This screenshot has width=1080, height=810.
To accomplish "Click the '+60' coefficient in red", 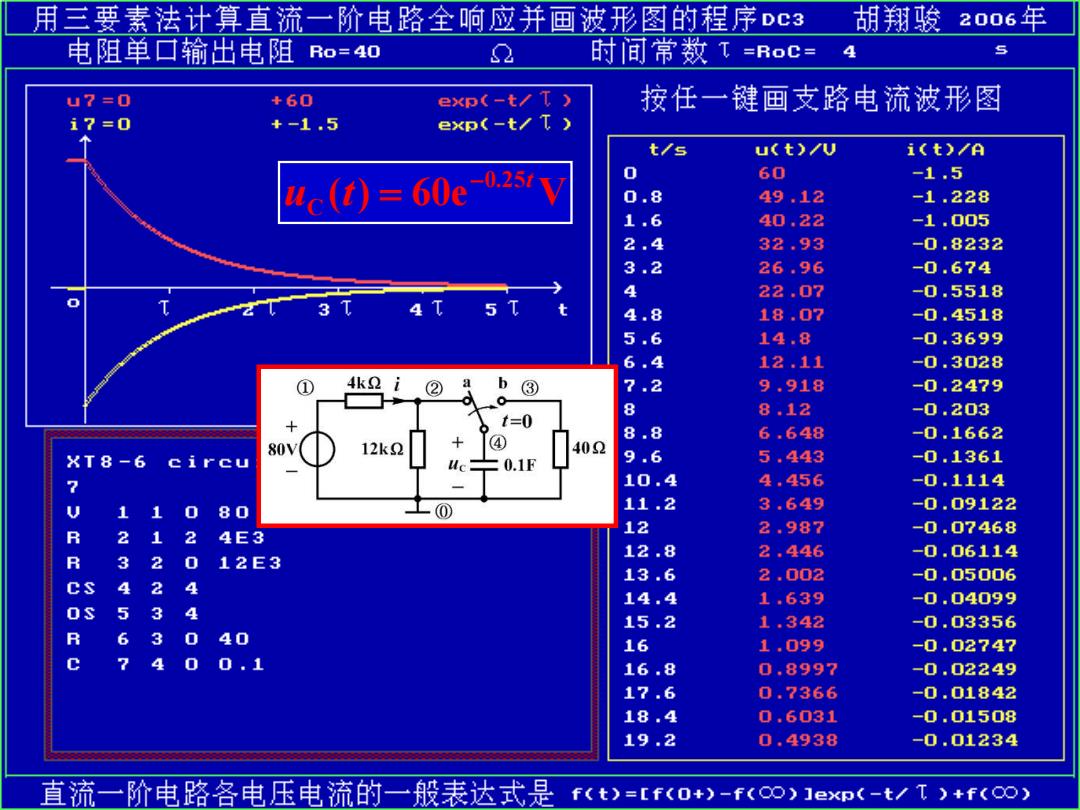I will pyautogui.click(x=292, y=101).
